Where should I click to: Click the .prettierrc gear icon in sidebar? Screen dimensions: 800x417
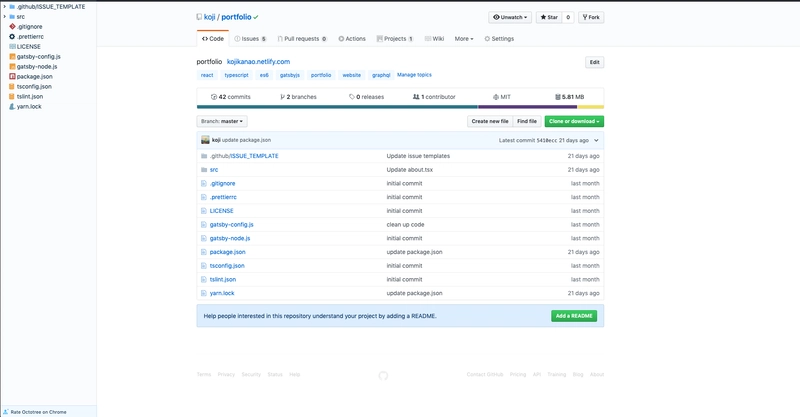[x=12, y=36]
